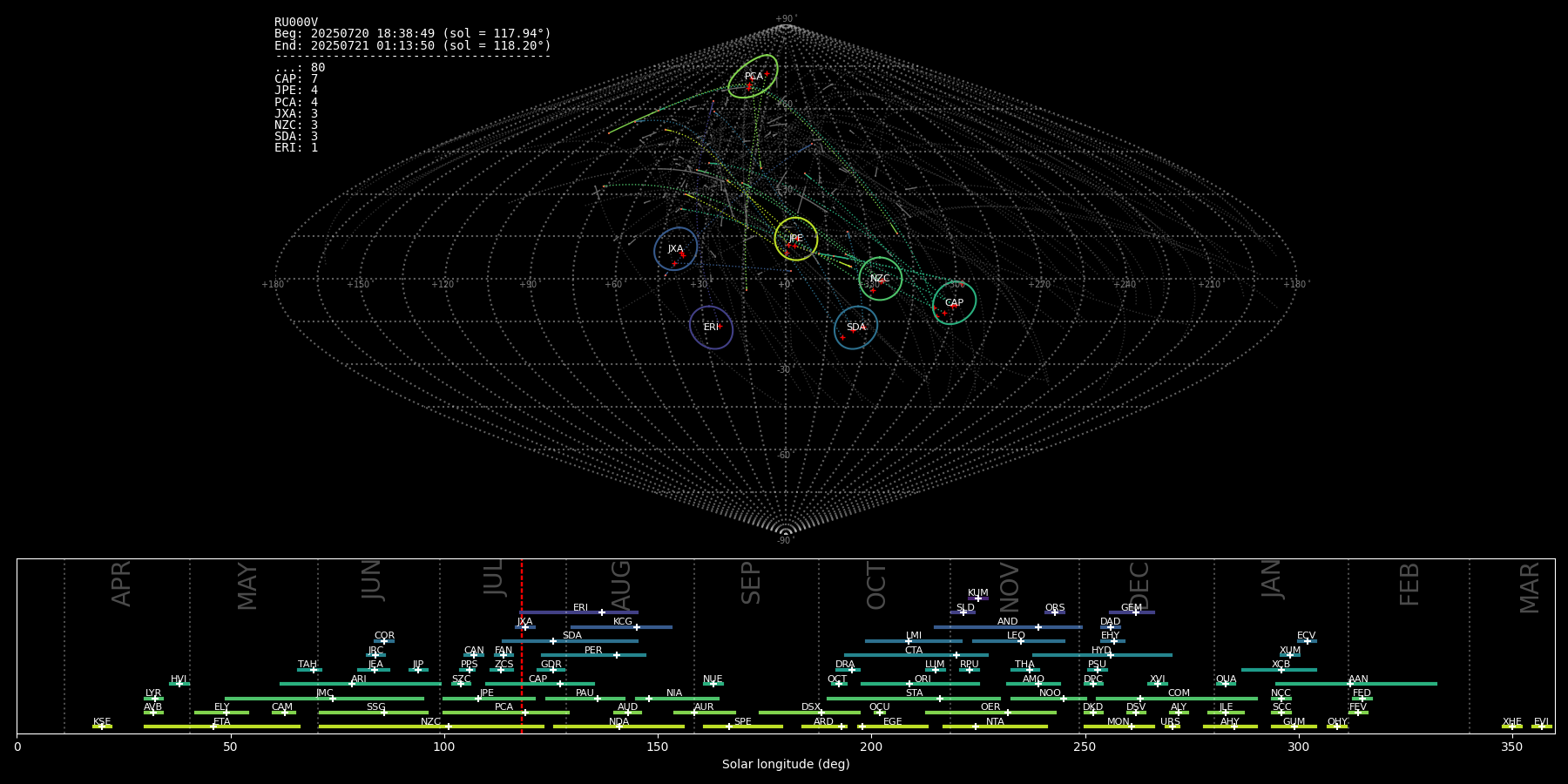This screenshot has height=784, width=1568.
Task: Select the SDA radiant circle on the sky map
Action: pos(855,328)
